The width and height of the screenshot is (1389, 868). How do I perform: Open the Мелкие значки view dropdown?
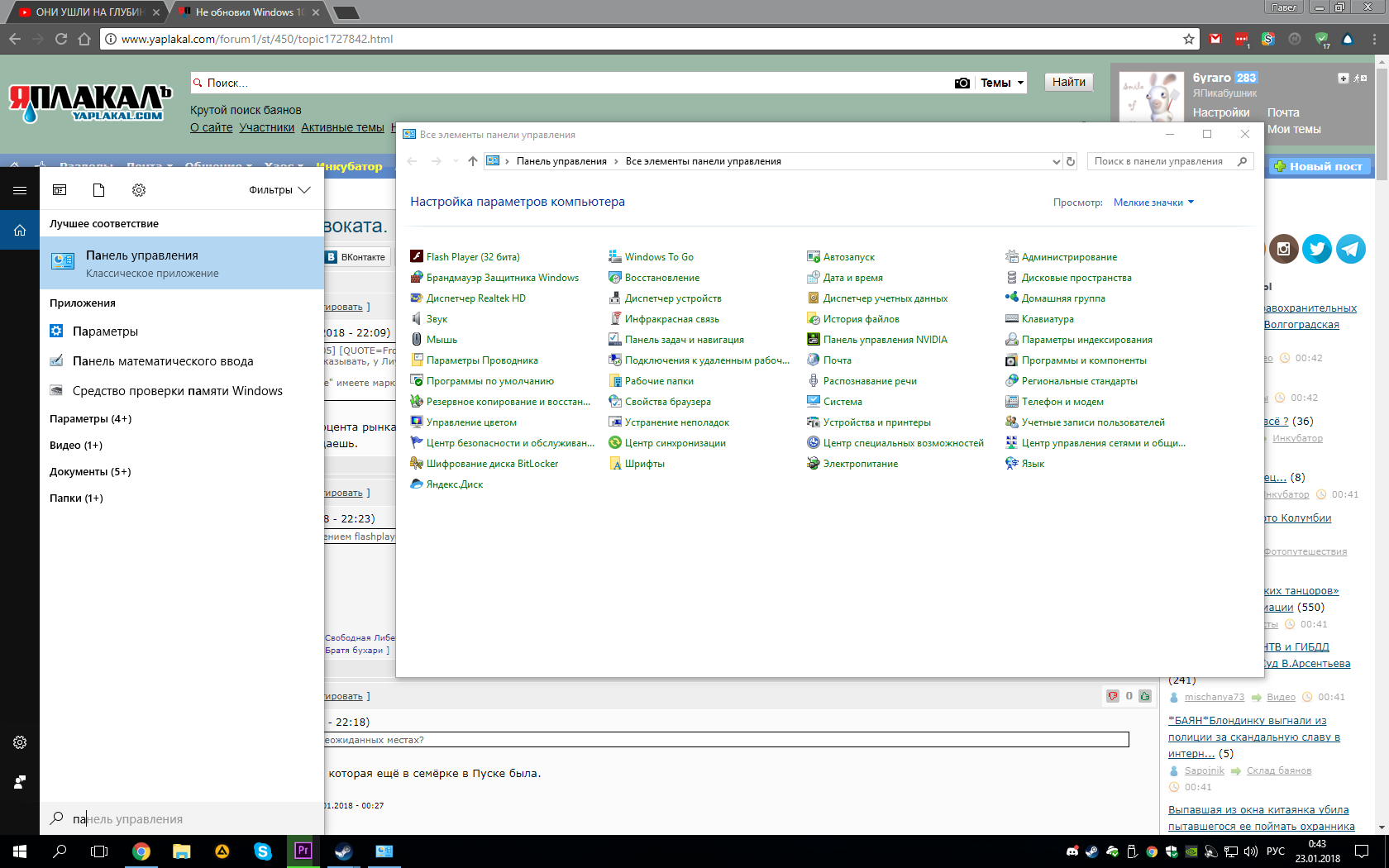(x=1153, y=203)
